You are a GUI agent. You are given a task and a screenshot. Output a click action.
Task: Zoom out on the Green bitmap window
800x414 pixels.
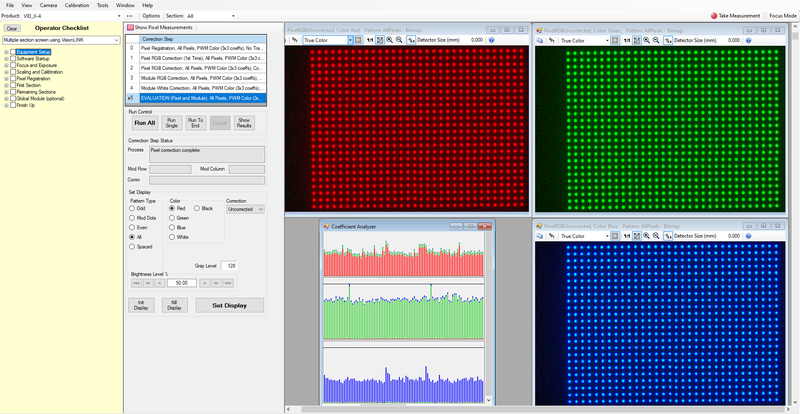[x=656, y=40]
